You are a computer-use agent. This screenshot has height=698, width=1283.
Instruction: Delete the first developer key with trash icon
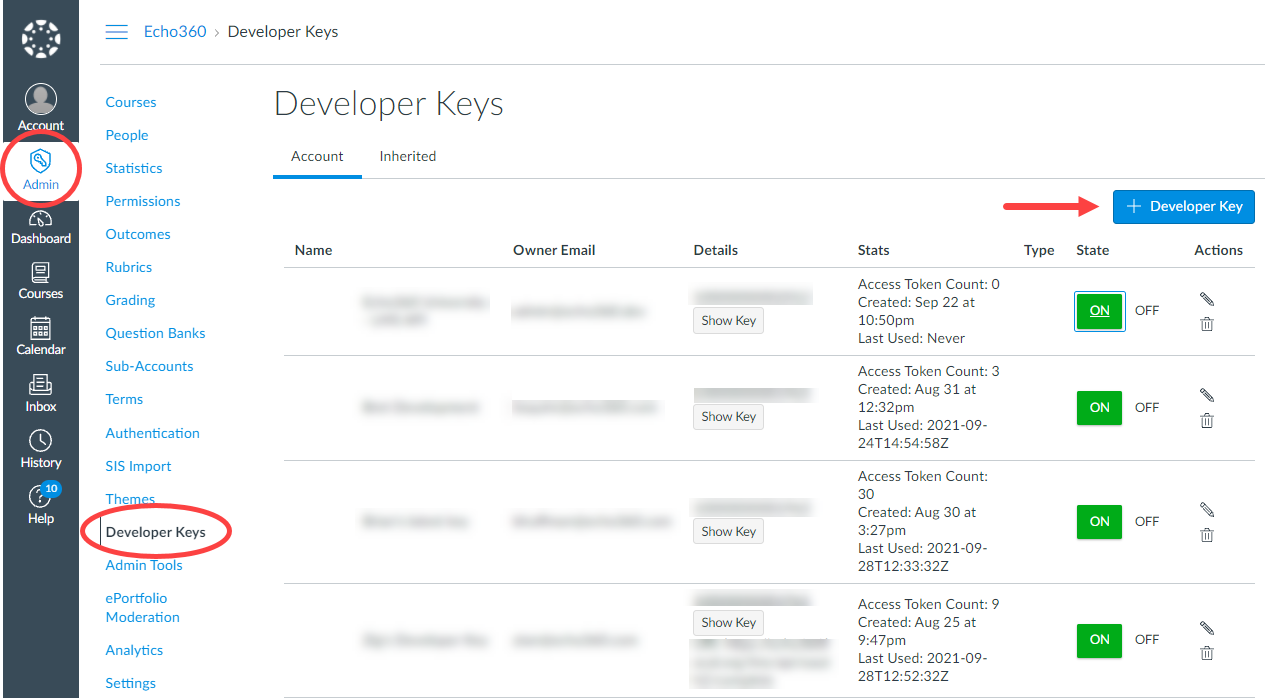tap(1207, 324)
